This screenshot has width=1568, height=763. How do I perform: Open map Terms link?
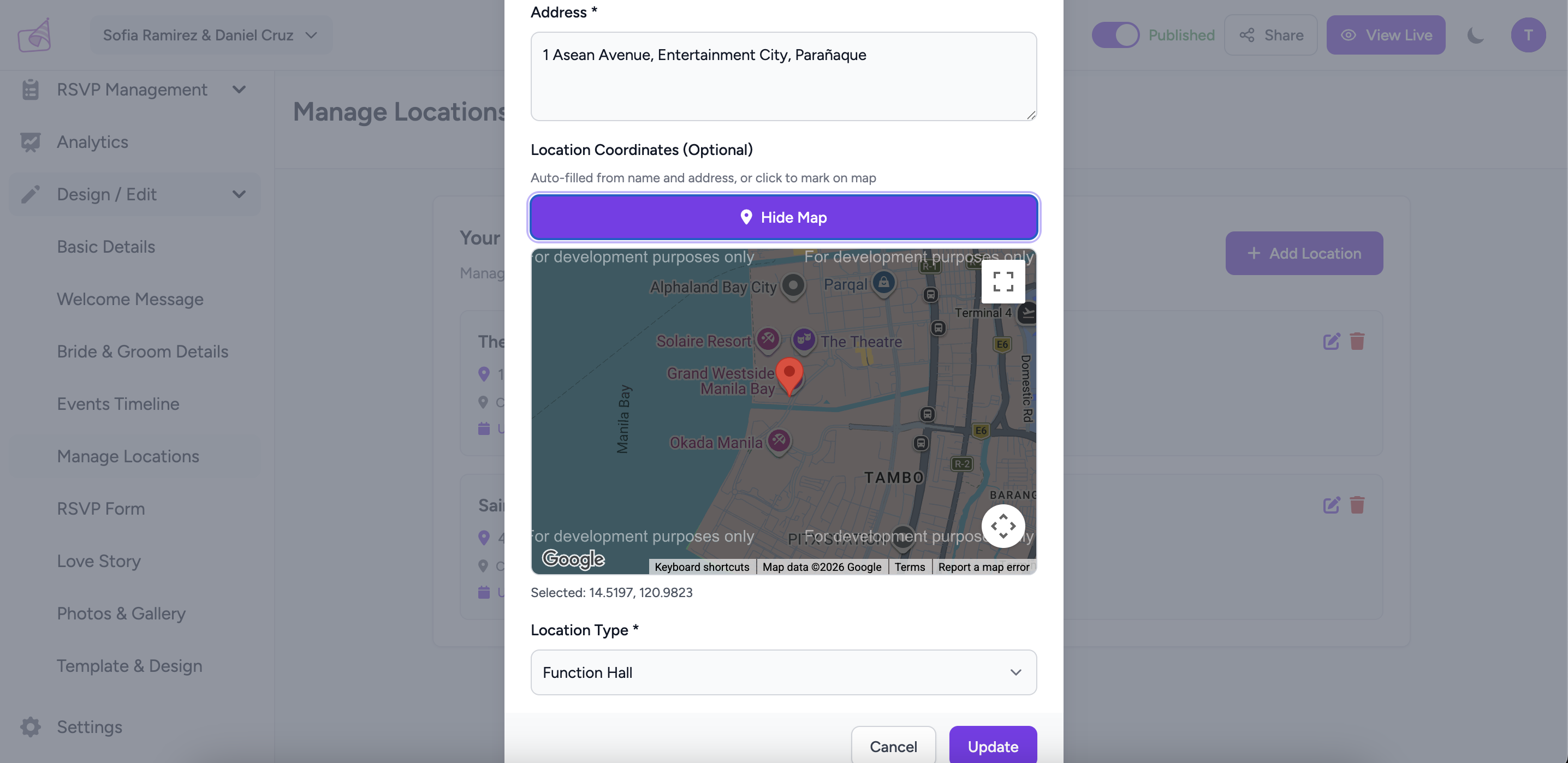tap(909, 567)
